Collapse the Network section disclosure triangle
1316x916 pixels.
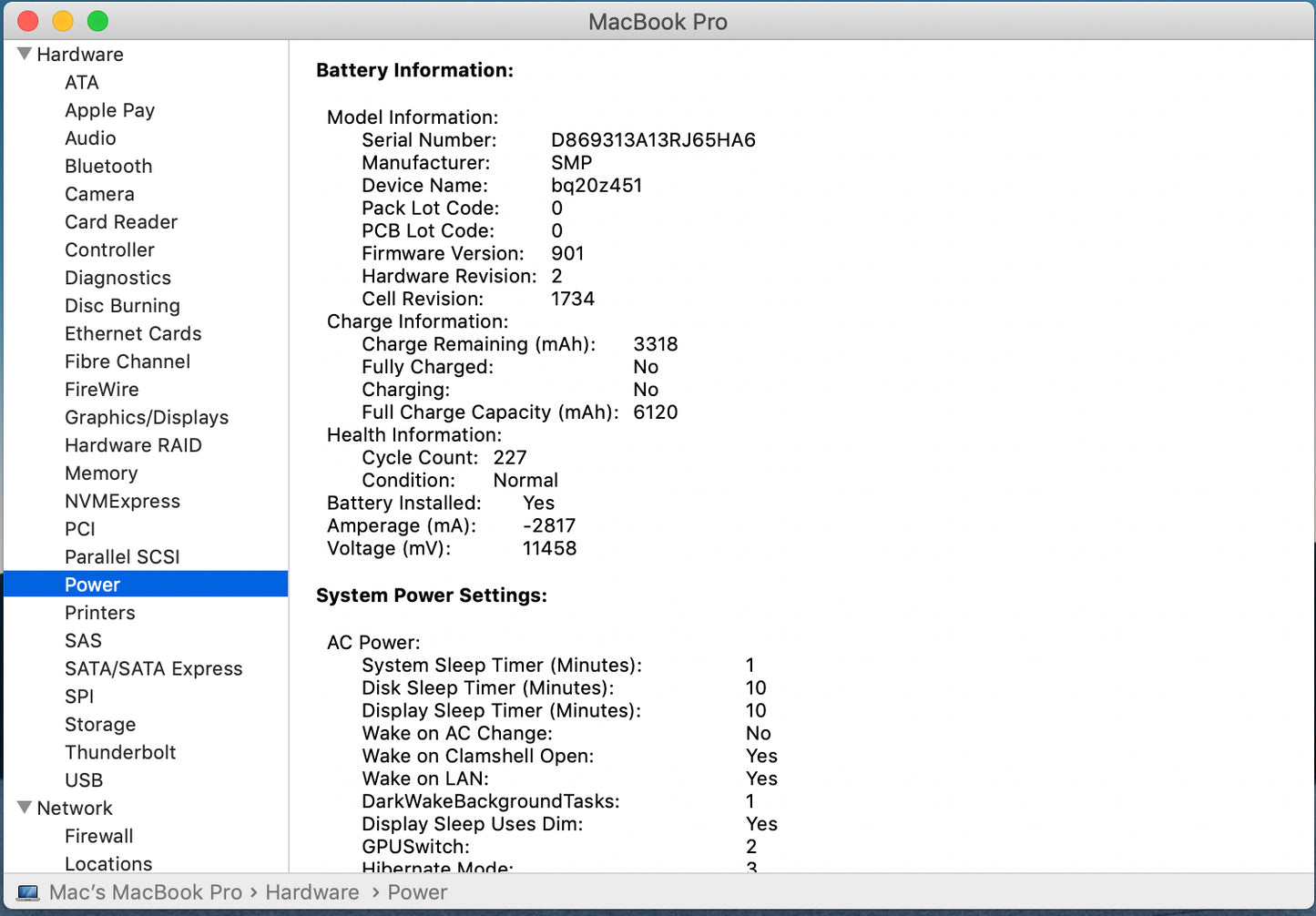click(x=25, y=808)
